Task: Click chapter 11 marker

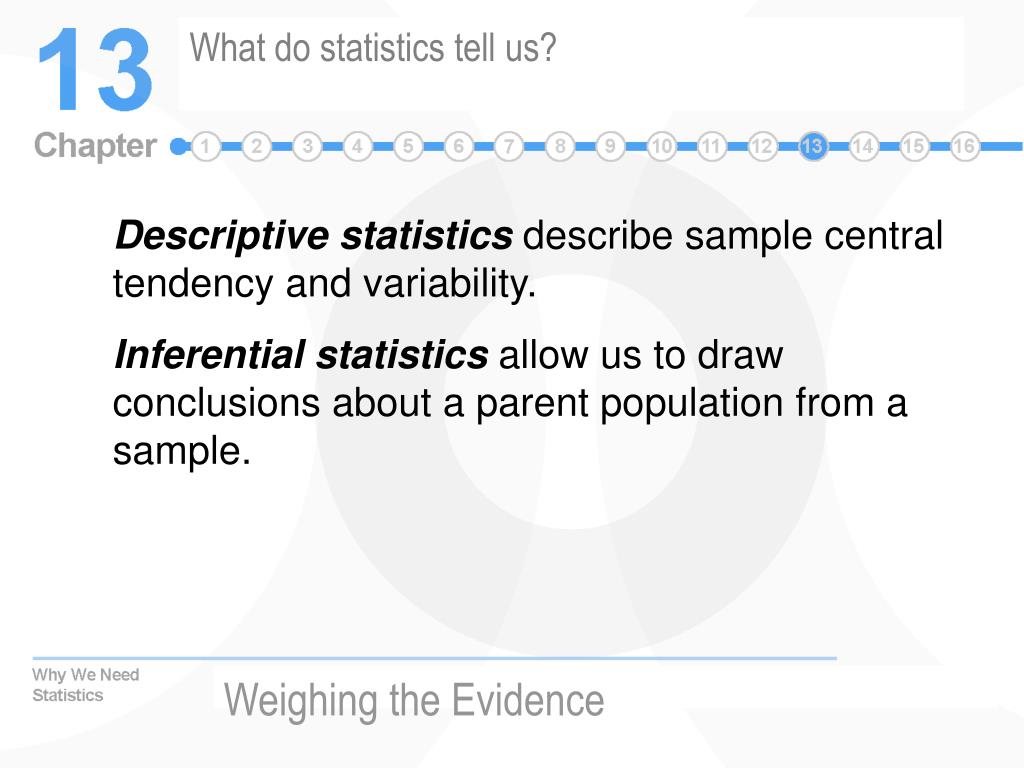Action: [x=711, y=146]
